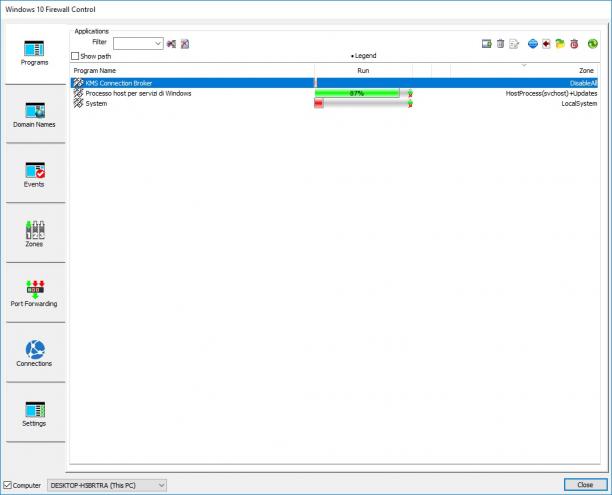
Task: Click the clear-filter icon next to the binoculars
Action: [x=185, y=44]
